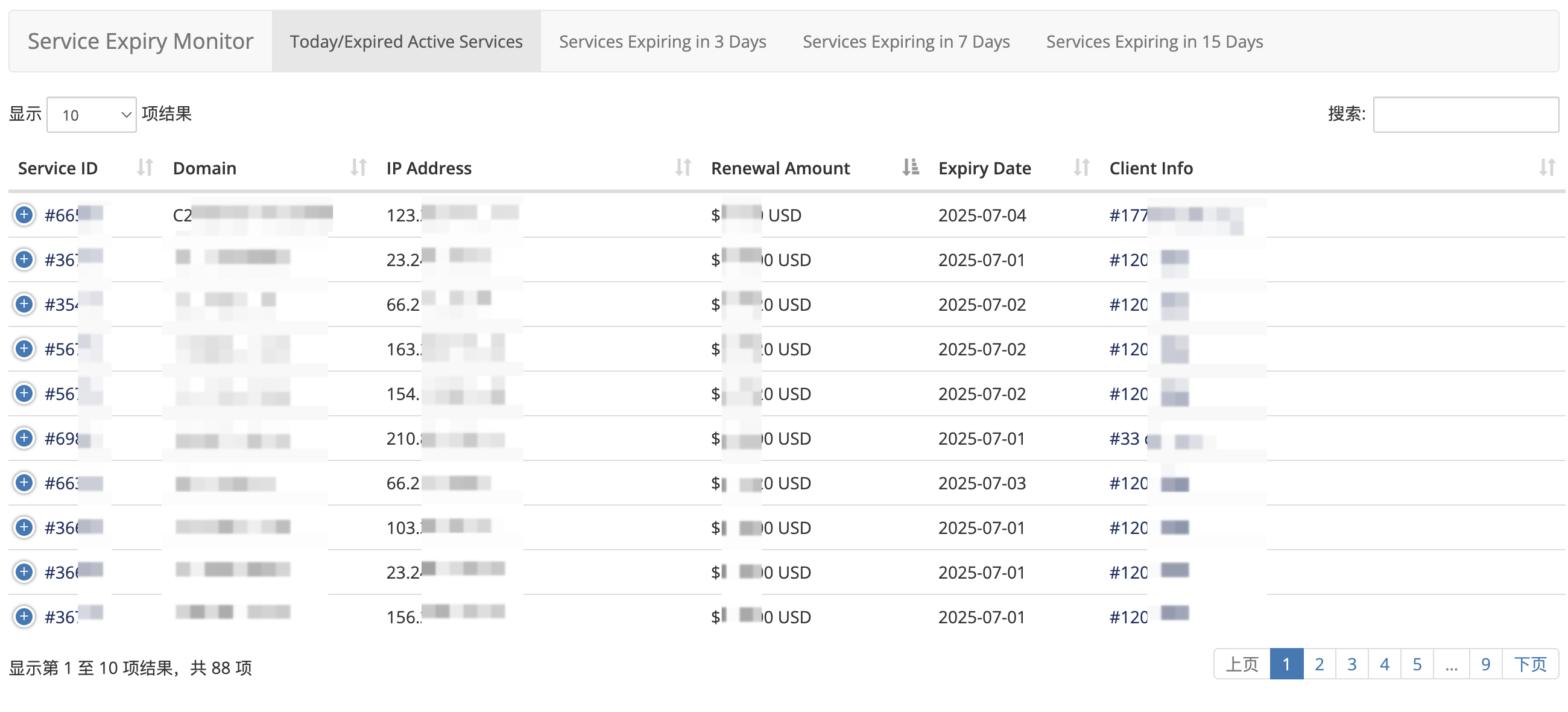Select Services Expiring in 15 Days tab

(1154, 42)
